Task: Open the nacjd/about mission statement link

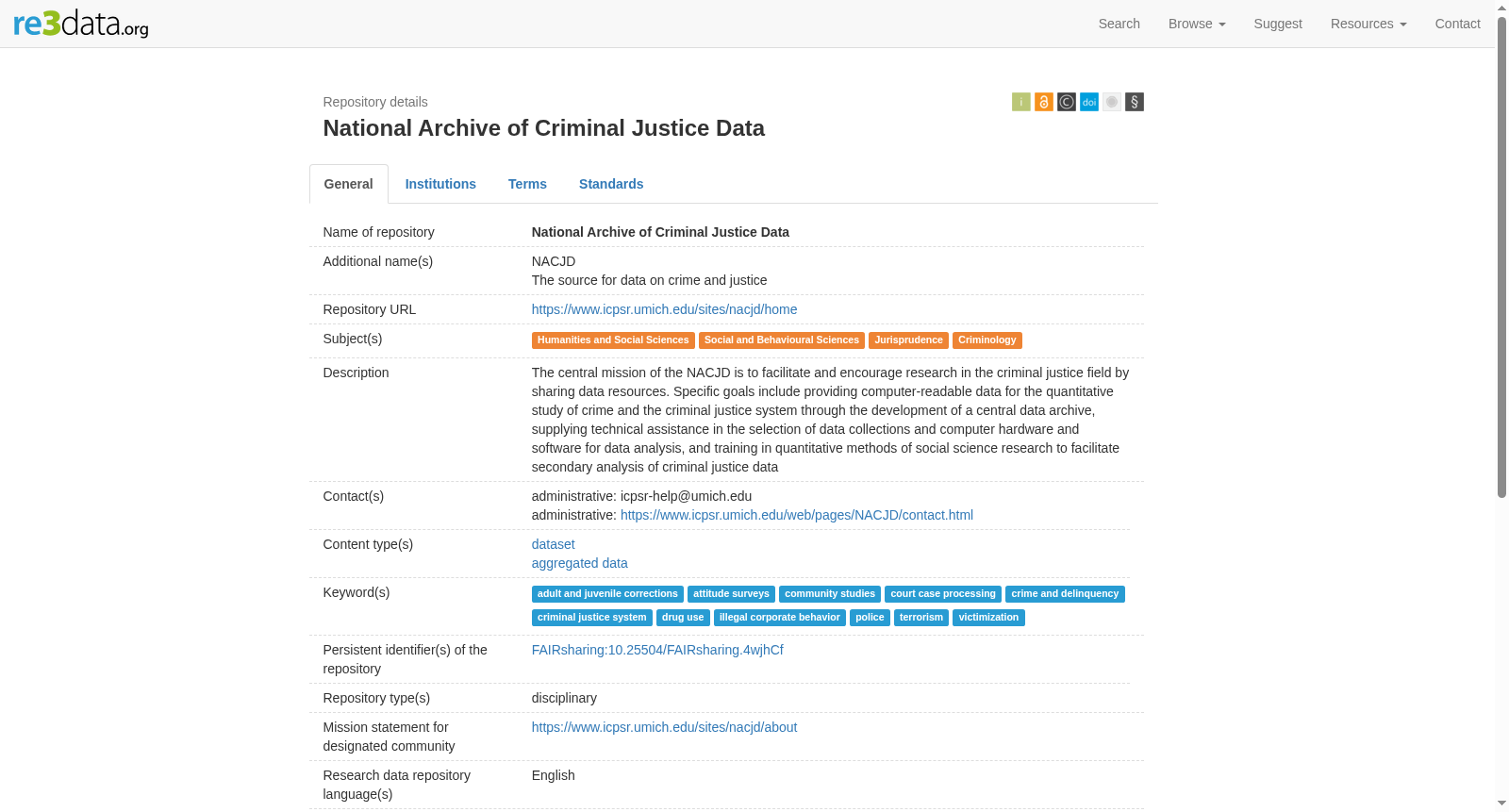Action: pos(664,727)
